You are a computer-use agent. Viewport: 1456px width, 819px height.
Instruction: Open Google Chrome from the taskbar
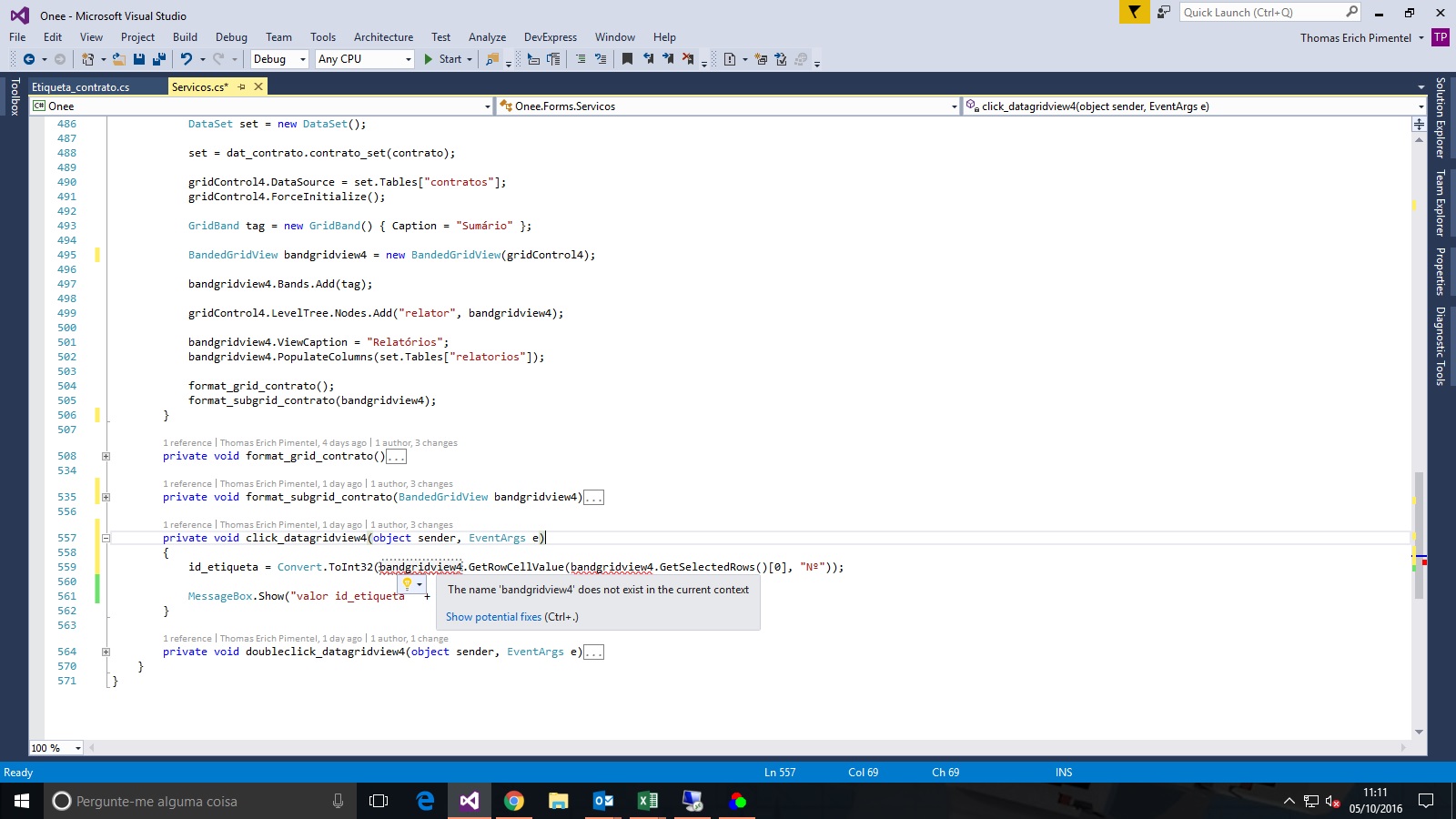point(514,801)
